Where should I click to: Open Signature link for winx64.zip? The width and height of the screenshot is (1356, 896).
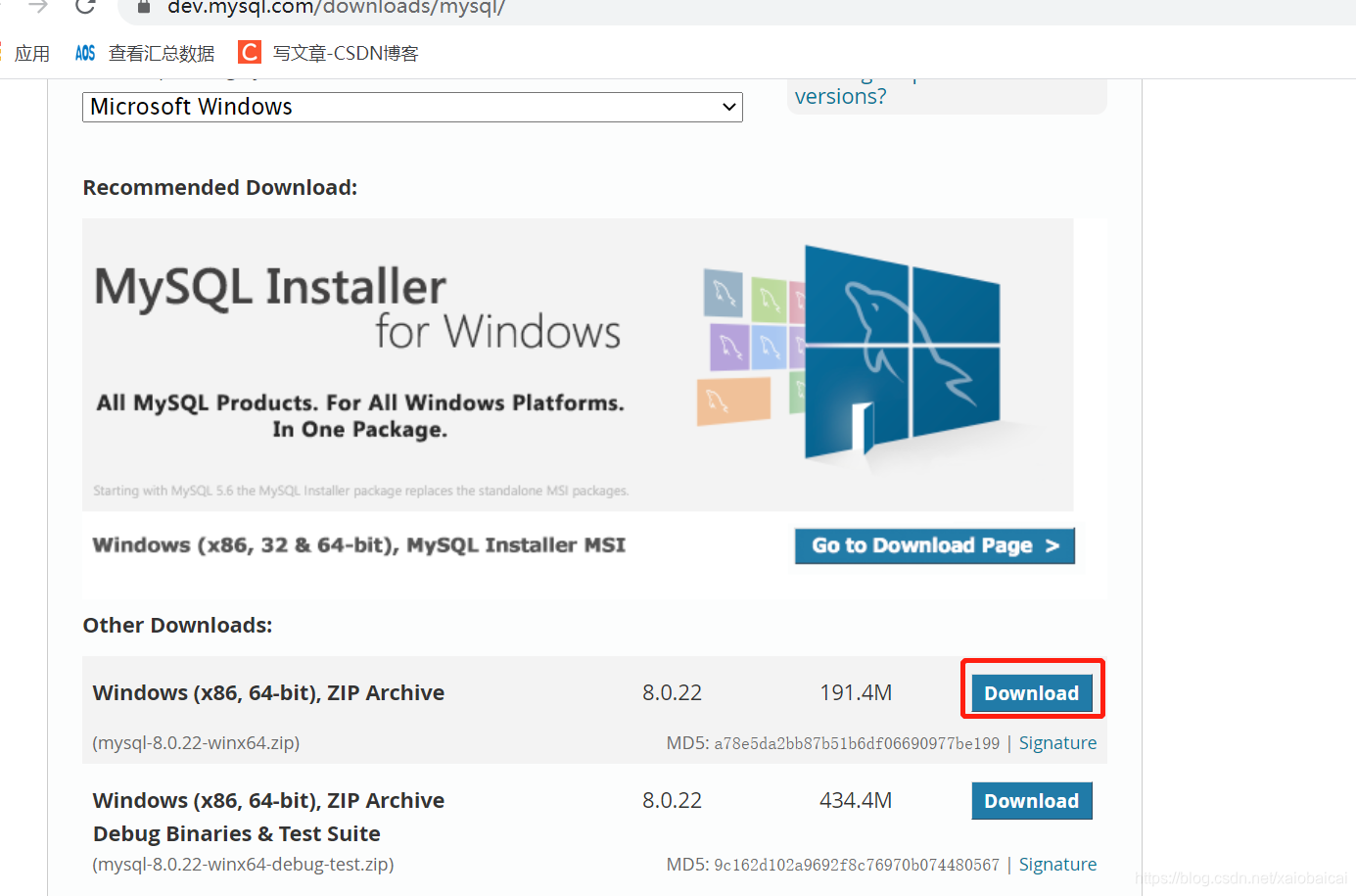(1057, 743)
